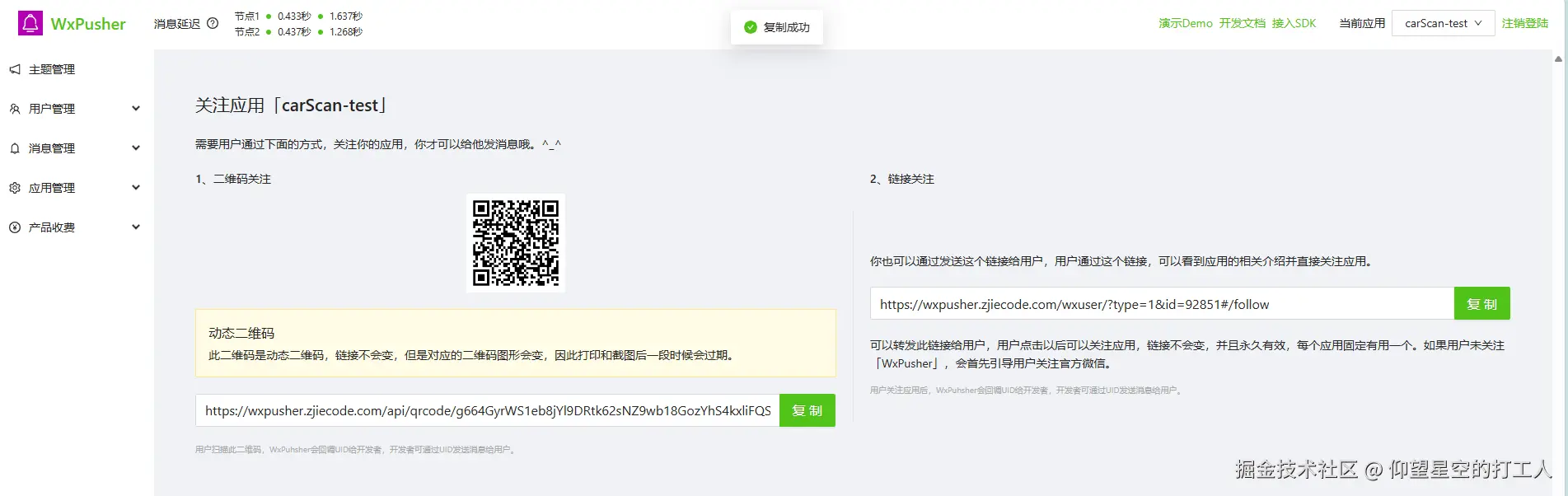Image resolution: width=1568 pixels, height=496 pixels.
Task: Expand the 消息管理 chevron arrow
Action: tap(136, 148)
